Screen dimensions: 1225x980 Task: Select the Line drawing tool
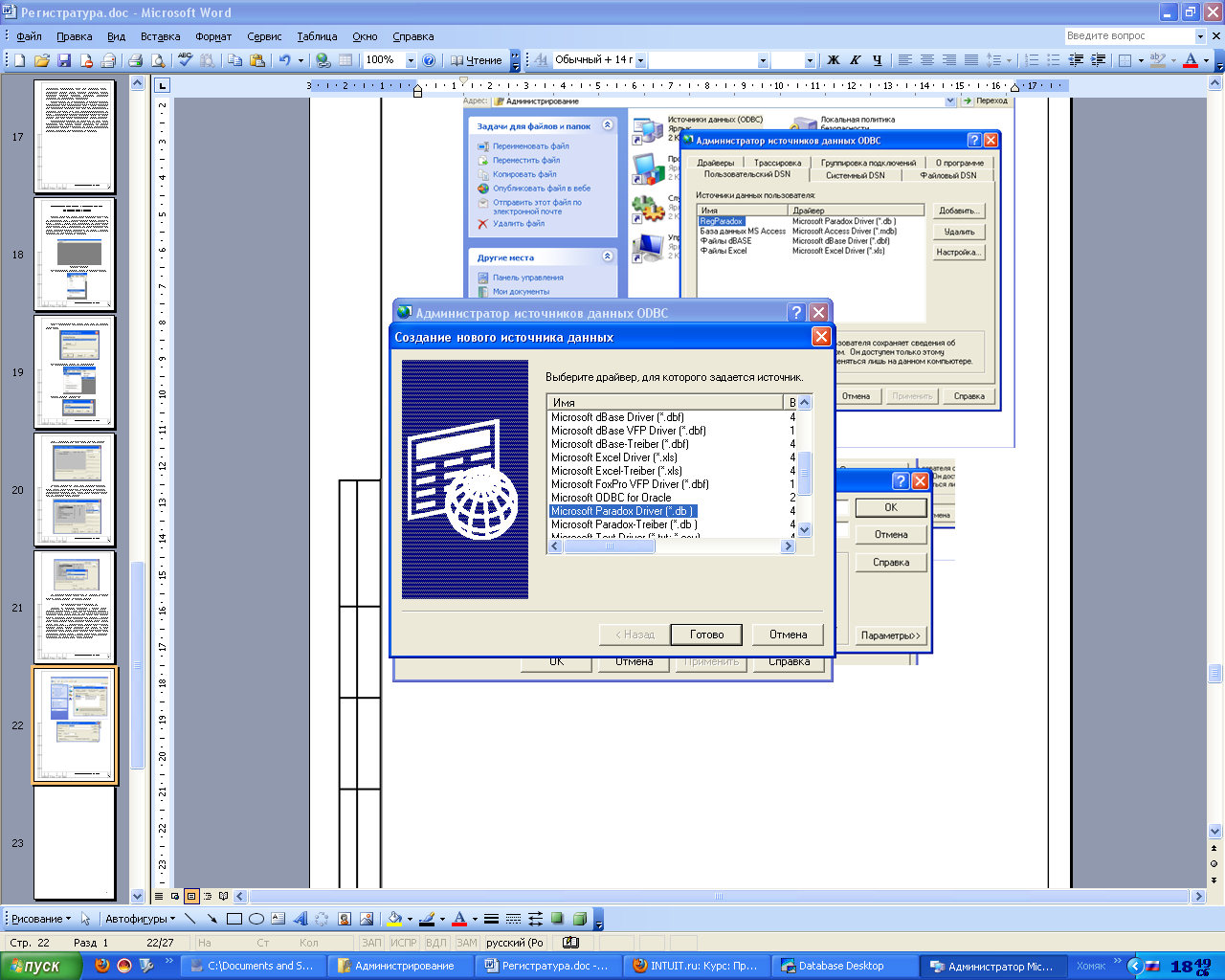[x=190, y=919]
